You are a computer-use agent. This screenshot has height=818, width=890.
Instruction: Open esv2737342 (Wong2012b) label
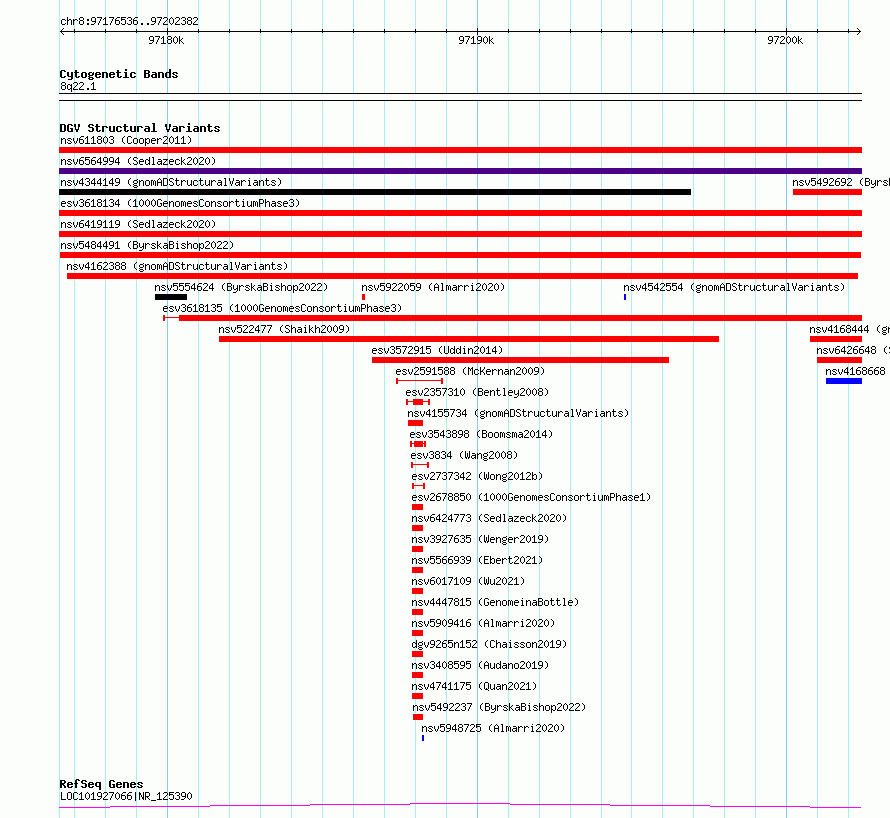click(x=477, y=476)
